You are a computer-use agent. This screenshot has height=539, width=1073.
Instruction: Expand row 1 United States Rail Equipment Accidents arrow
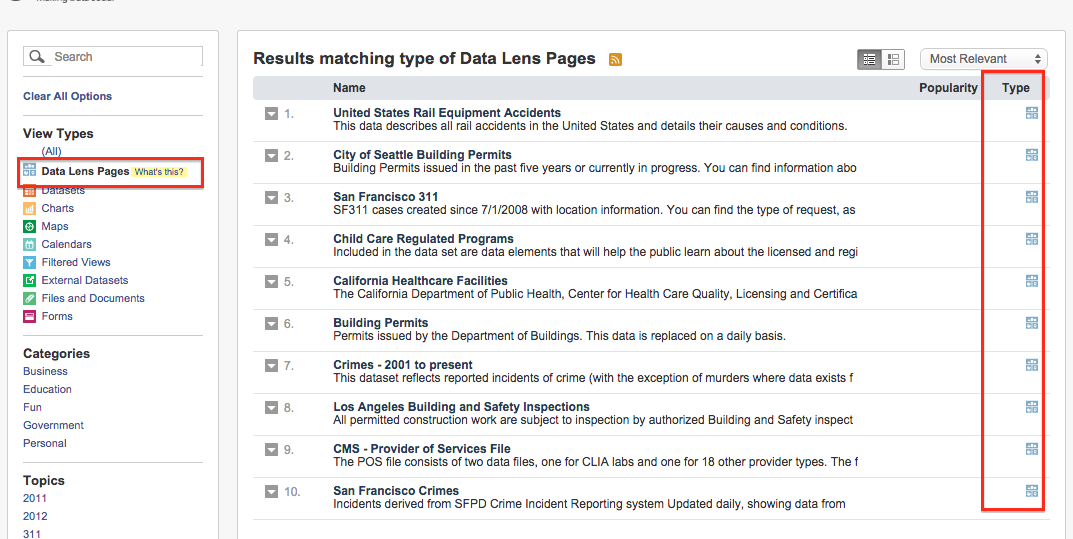(x=272, y=114)
